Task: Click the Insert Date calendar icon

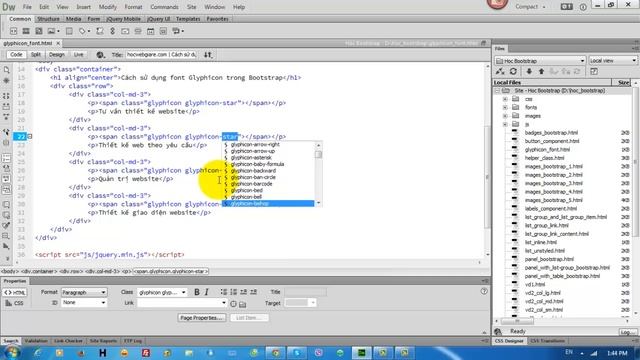Action: pyautogui.click(x=151, y=31)
